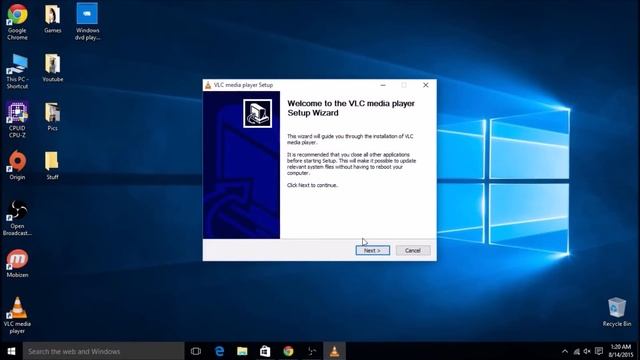
Task: Click the 'Click Next to continue.' text
Action: coord(313,185)
